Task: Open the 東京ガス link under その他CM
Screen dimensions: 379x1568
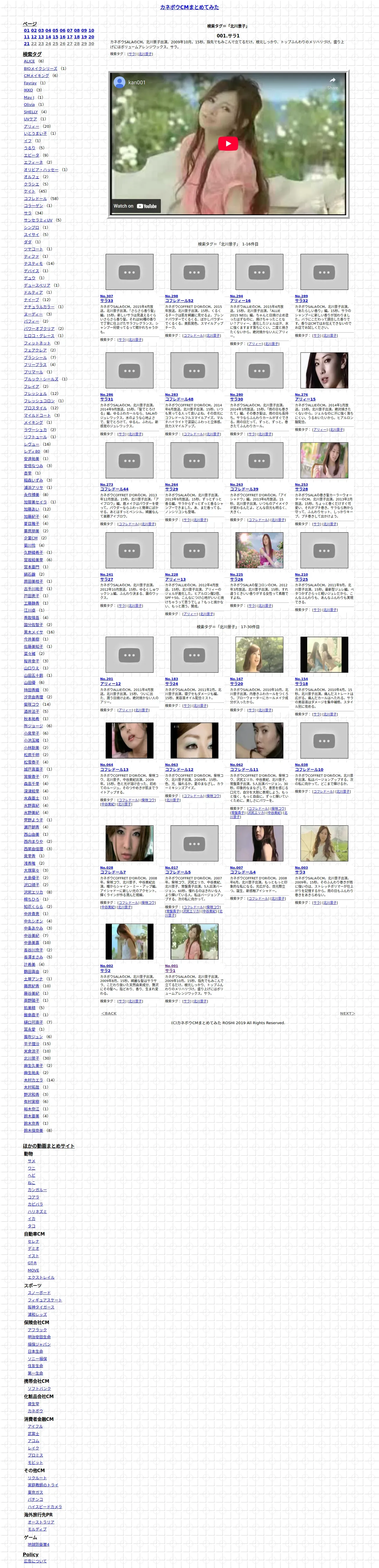Action: [35, 1492]
